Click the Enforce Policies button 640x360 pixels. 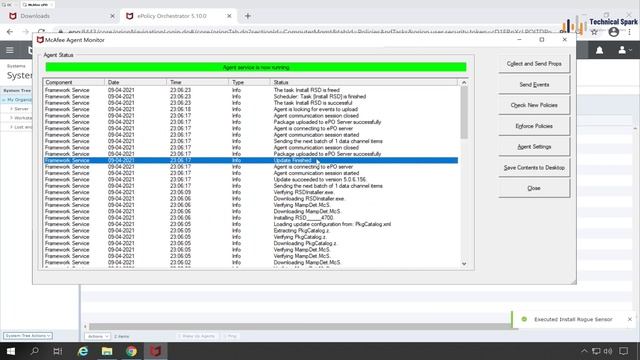click(534, 126)
